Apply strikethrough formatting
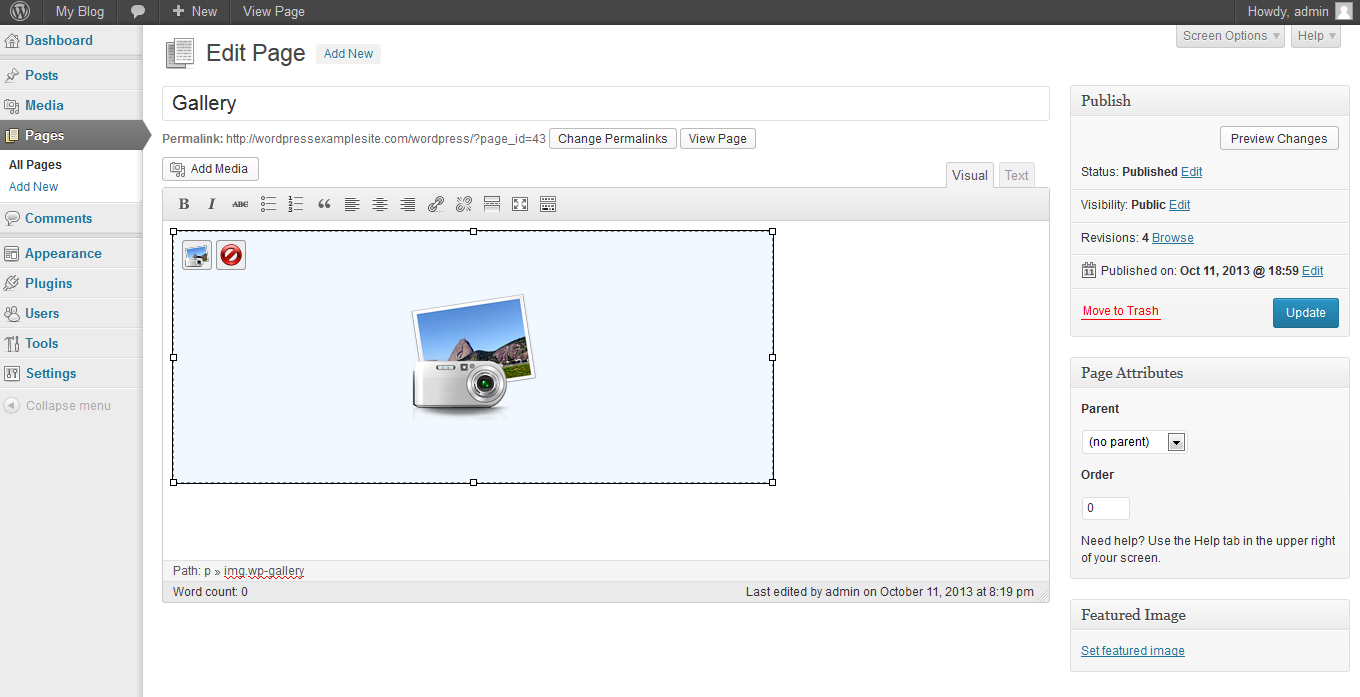 click(x=240, y=204)
